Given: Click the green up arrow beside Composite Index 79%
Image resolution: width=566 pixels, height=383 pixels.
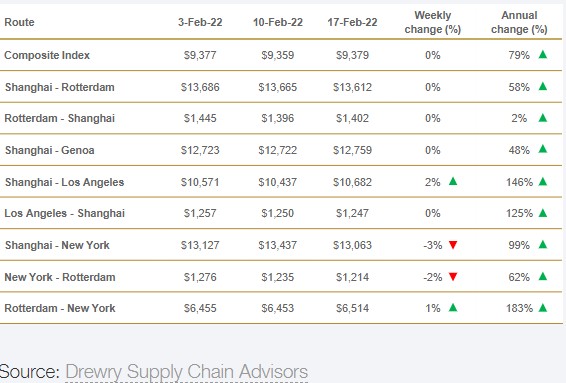Looking at the screenshot, I should pos(543,55).
